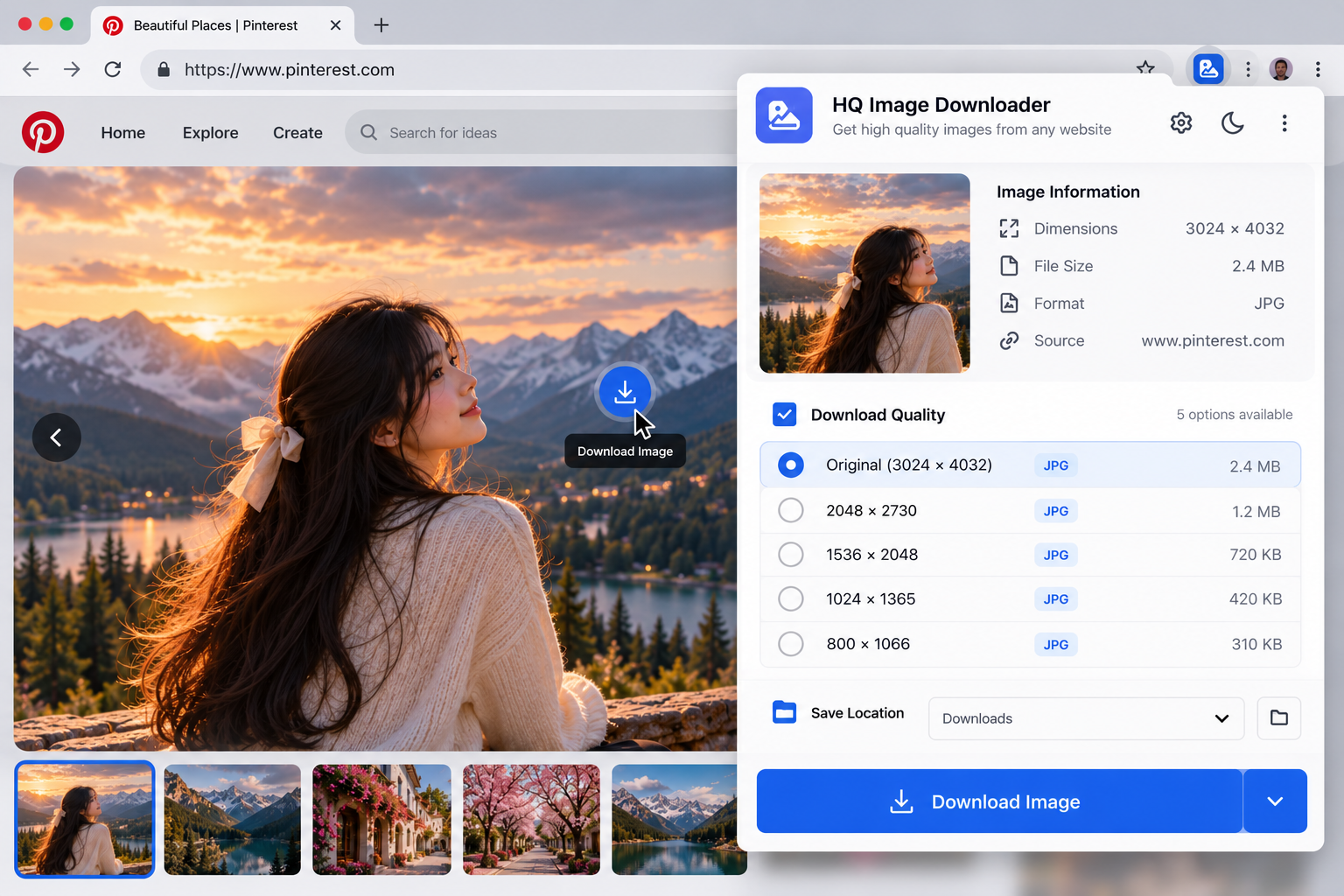1344x896 pixels.
Task: Open the HQ Image Downloader extension icon in toolbar
Action: coord(1208,69)
